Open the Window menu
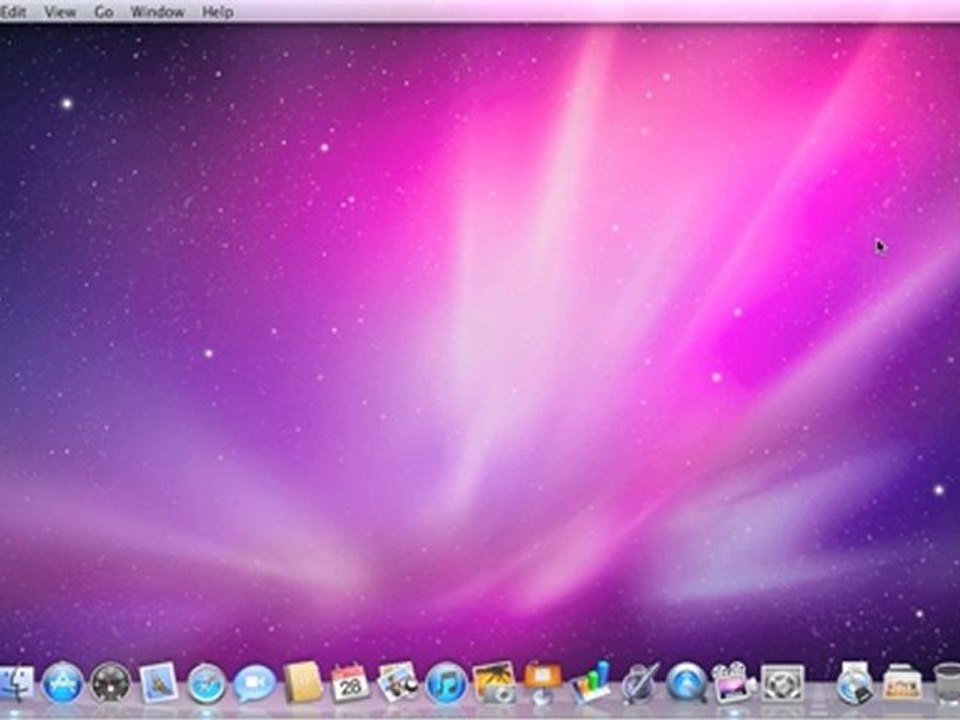This screenshot has width=960, height=720. pyautogui.click(x=157, y=12)
